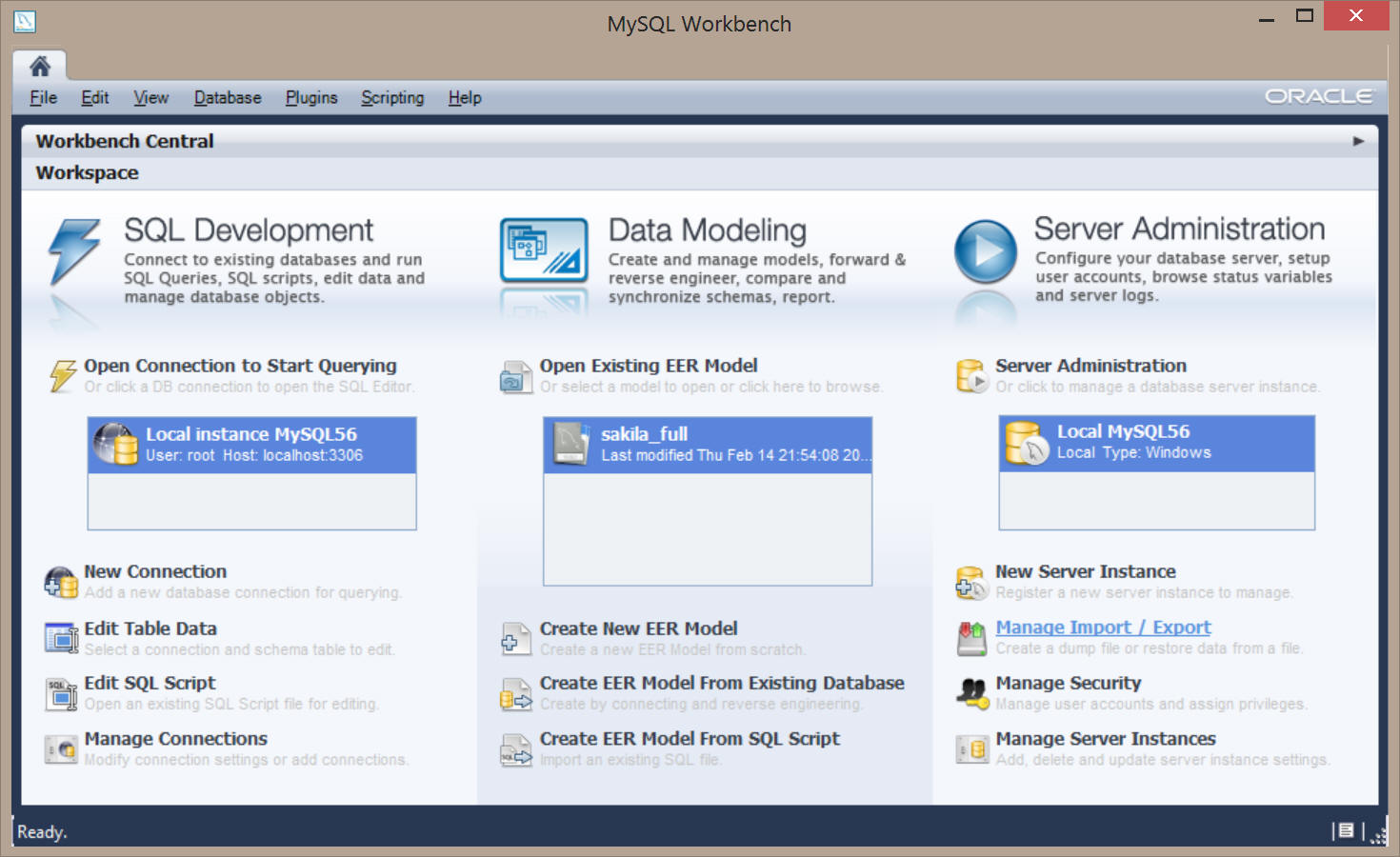This screenshot has width=1400, height=857.
Task: Open the Manage Import / Export link
Action: (1103, 628)
